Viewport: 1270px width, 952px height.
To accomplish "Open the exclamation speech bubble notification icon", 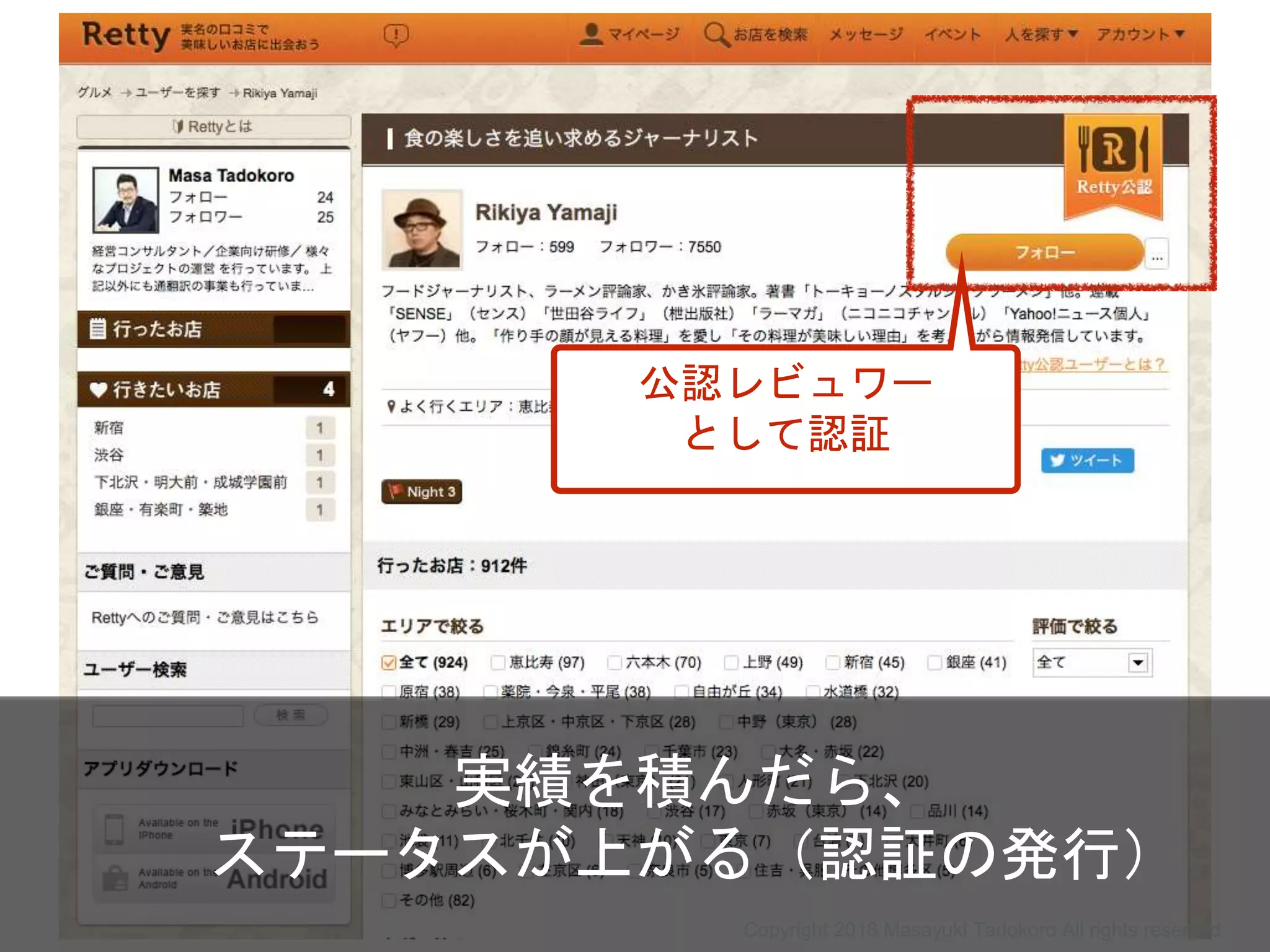I will [x=396, y=35].
